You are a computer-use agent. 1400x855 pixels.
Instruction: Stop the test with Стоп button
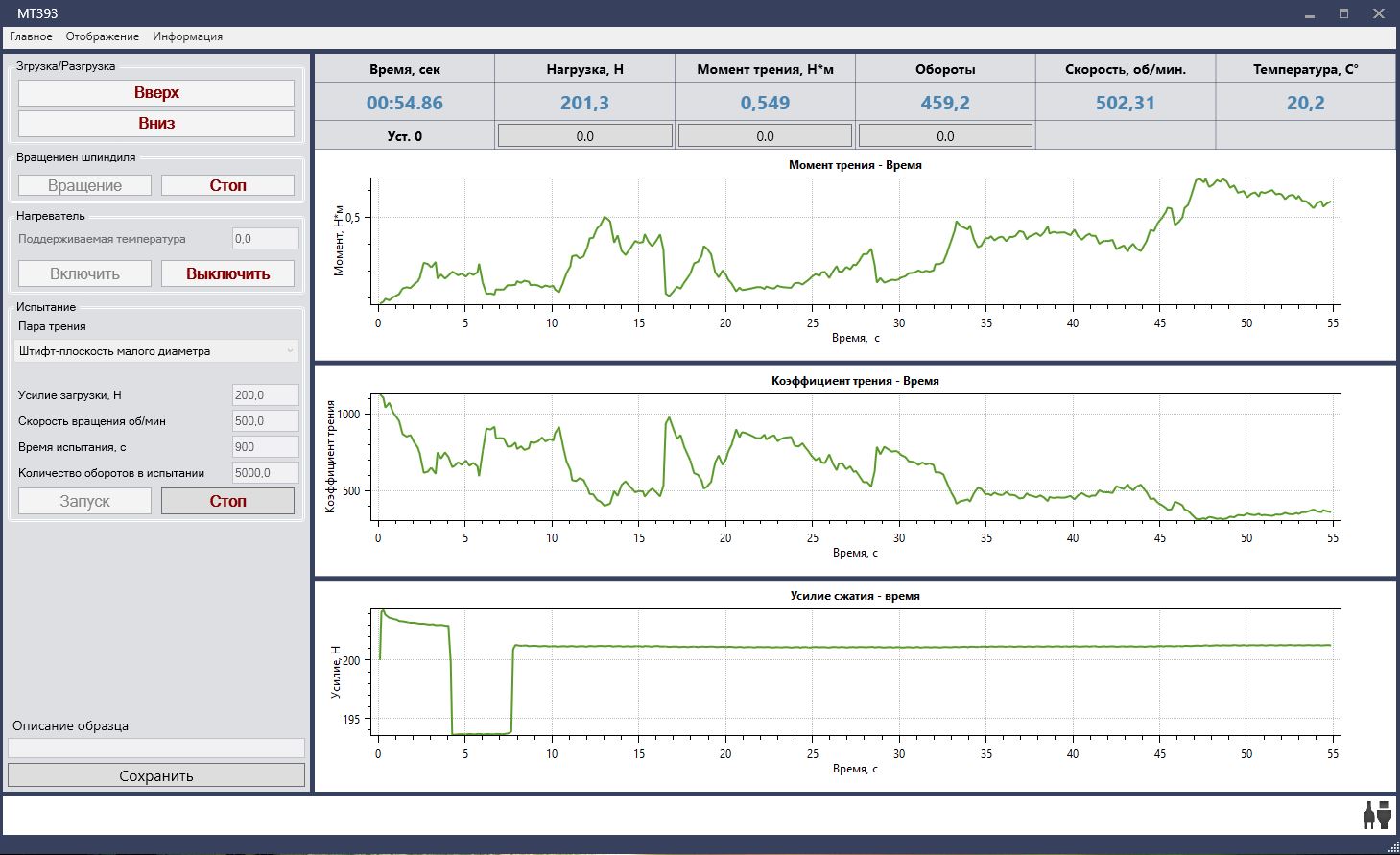(227, 501)
